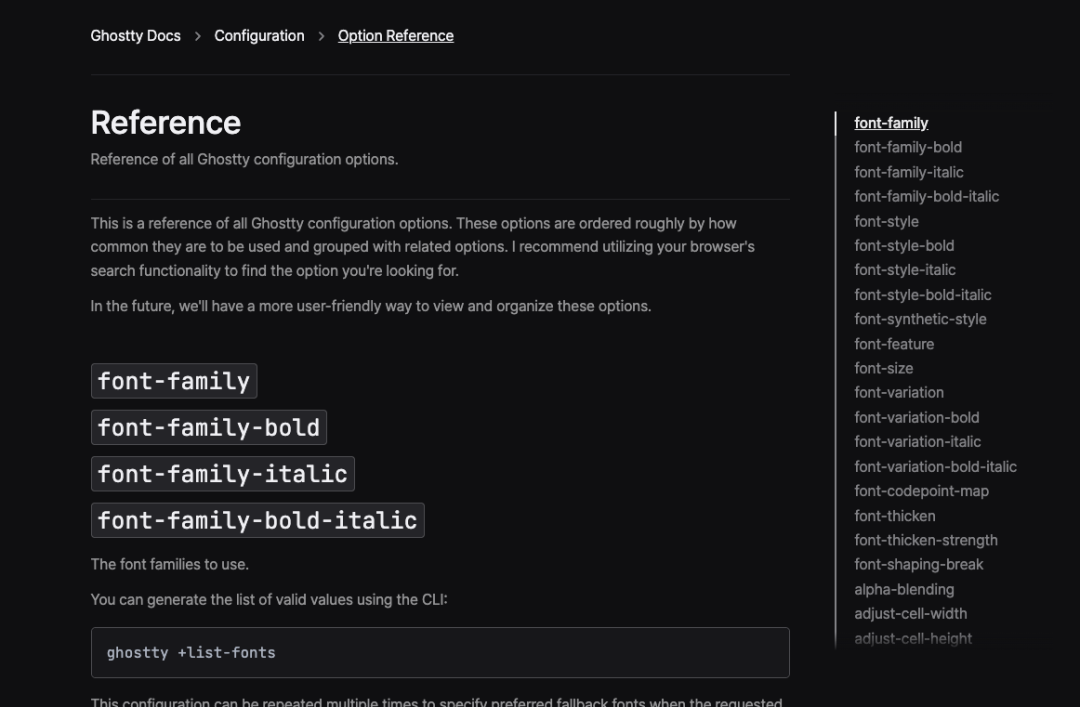Click the 'In the future' paragraph
The height and width of the screenshot is (707, 1080).
pyautogui.click(x=371, y=306)
